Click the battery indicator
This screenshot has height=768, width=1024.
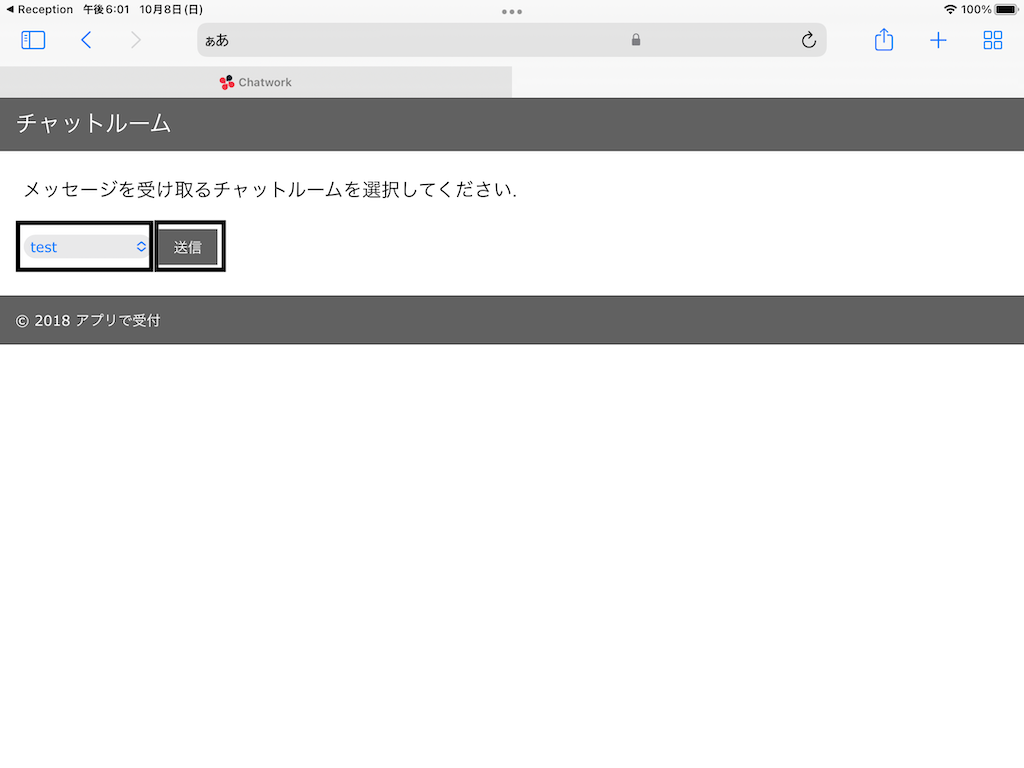[x=1006, y=9]
